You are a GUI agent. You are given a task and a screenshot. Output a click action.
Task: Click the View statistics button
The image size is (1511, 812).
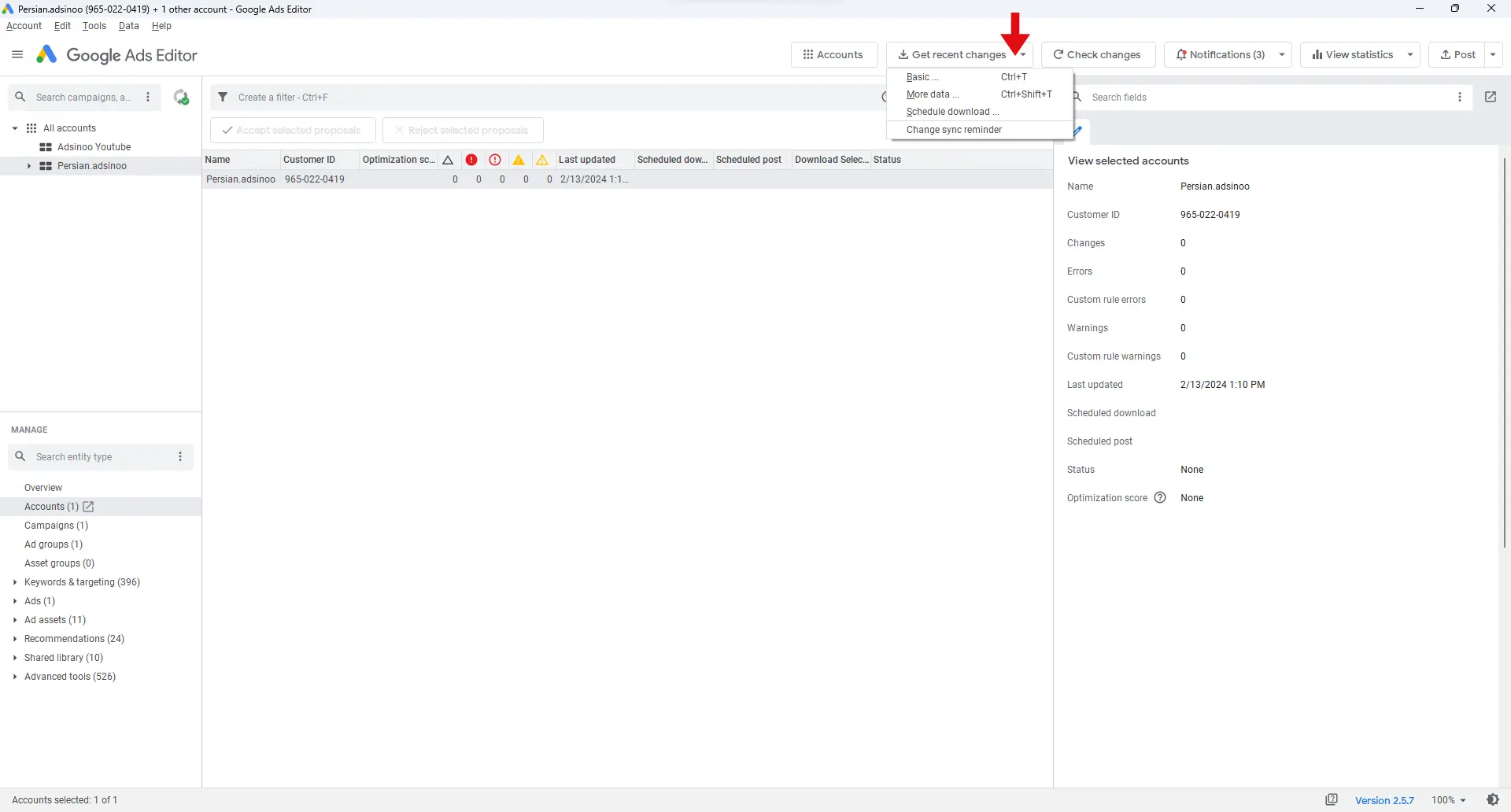pyautogui.click(x=1352, y=55)
